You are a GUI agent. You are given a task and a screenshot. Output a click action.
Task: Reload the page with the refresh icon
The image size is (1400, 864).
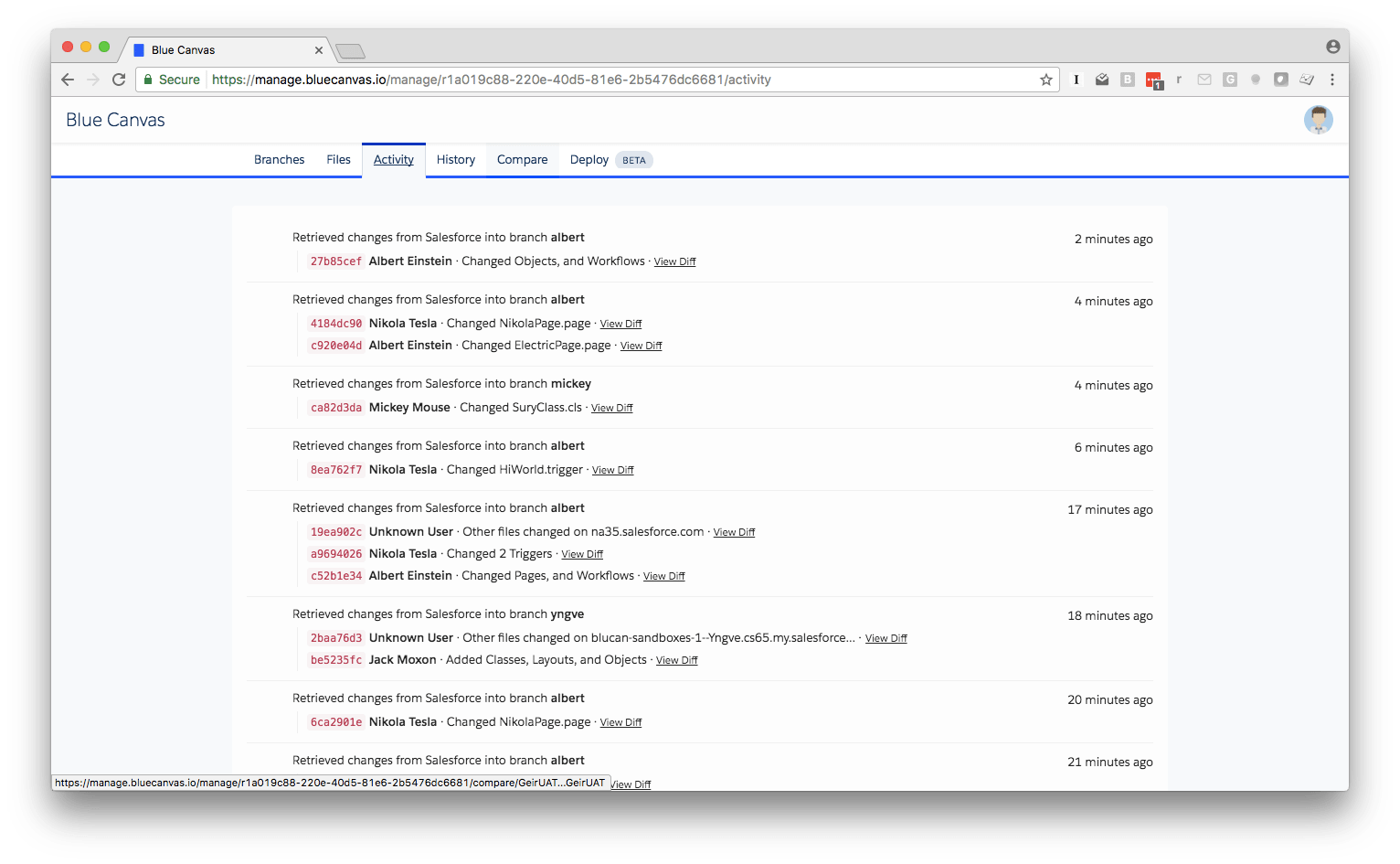[x=119, y=80]
